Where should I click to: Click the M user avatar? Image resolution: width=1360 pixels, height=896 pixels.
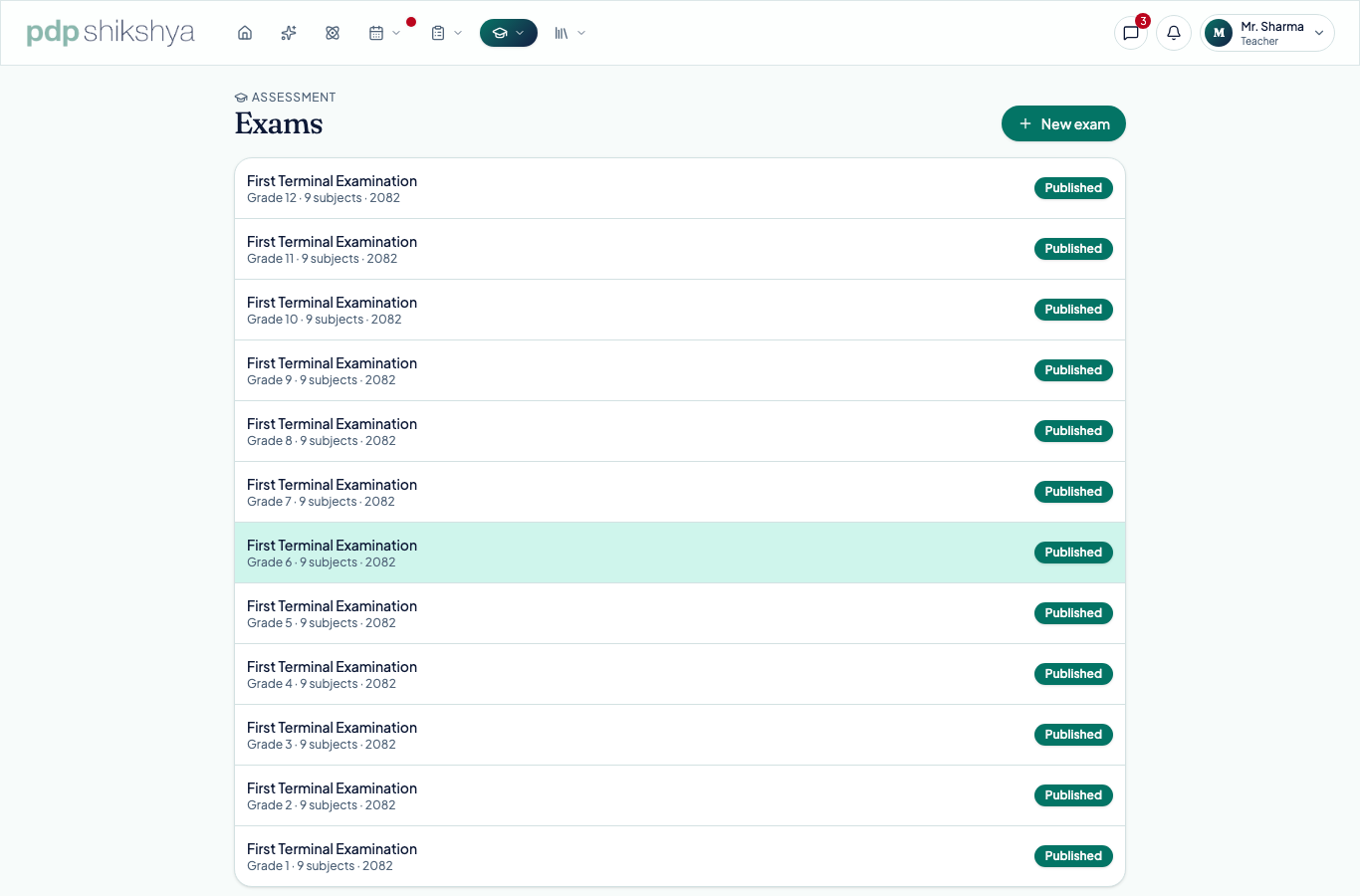(x=1219, y=33)
